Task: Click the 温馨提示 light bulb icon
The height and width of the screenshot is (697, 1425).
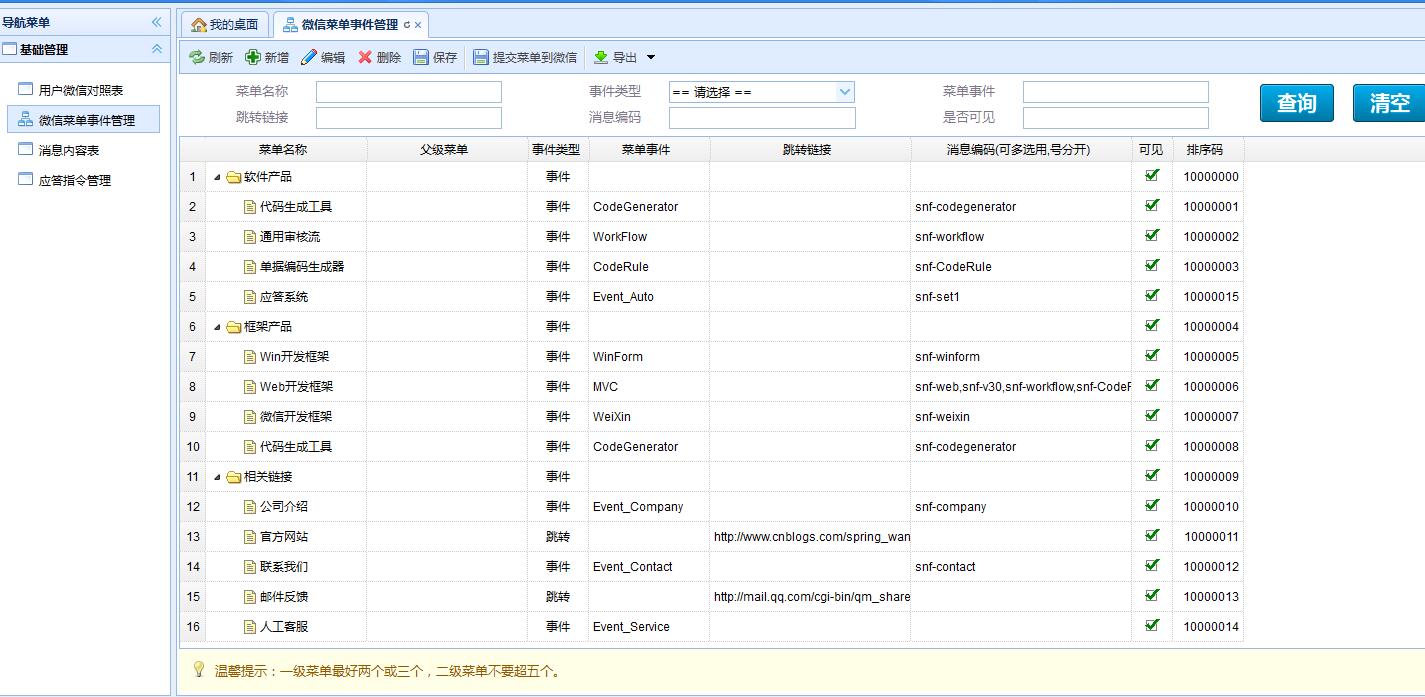Action: (x=198, y=669)
